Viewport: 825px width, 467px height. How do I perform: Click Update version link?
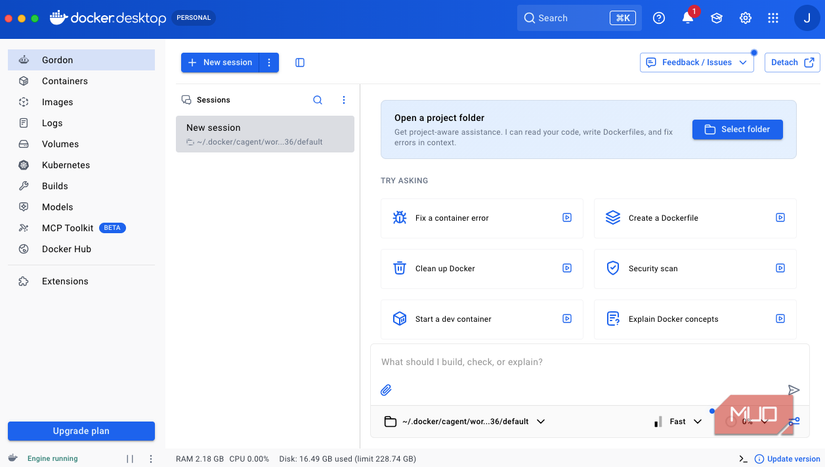click(788, 459)
